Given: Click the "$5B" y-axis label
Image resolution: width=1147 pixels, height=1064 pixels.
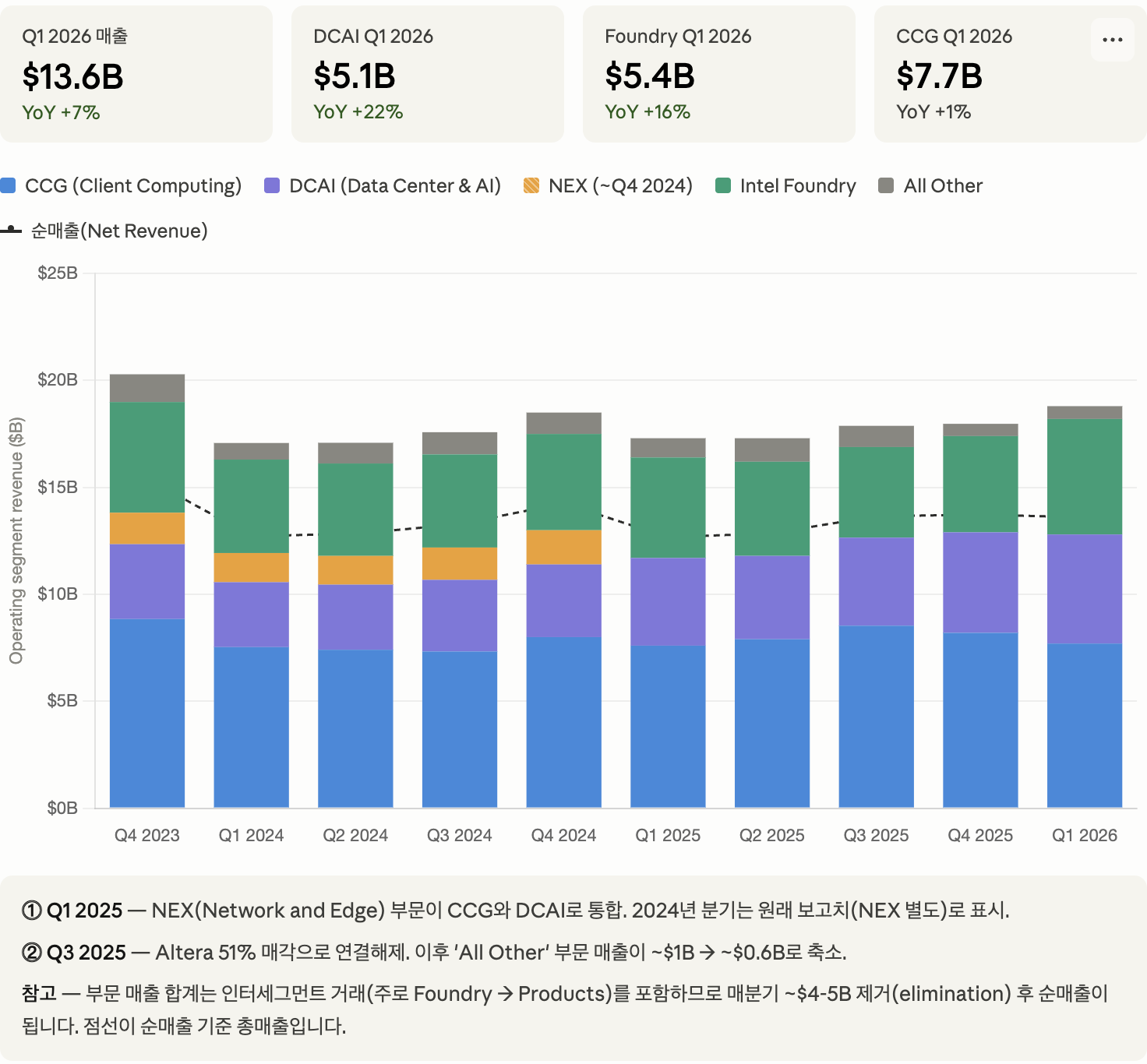Looking at the screenshot, I should click(62, 700).
